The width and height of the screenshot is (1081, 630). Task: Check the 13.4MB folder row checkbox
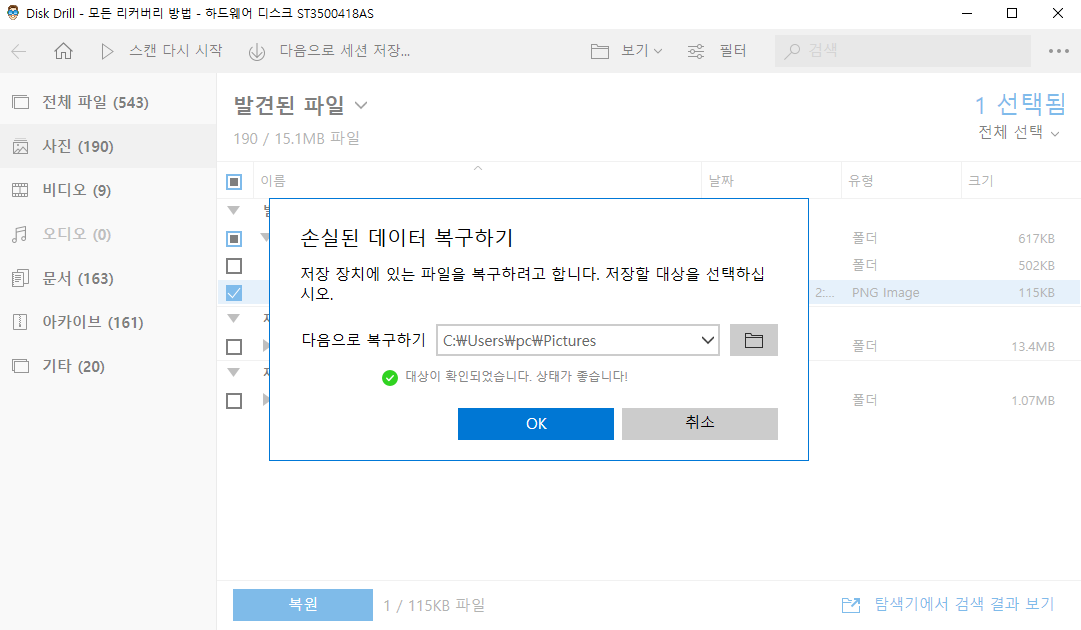pos(234,347)
